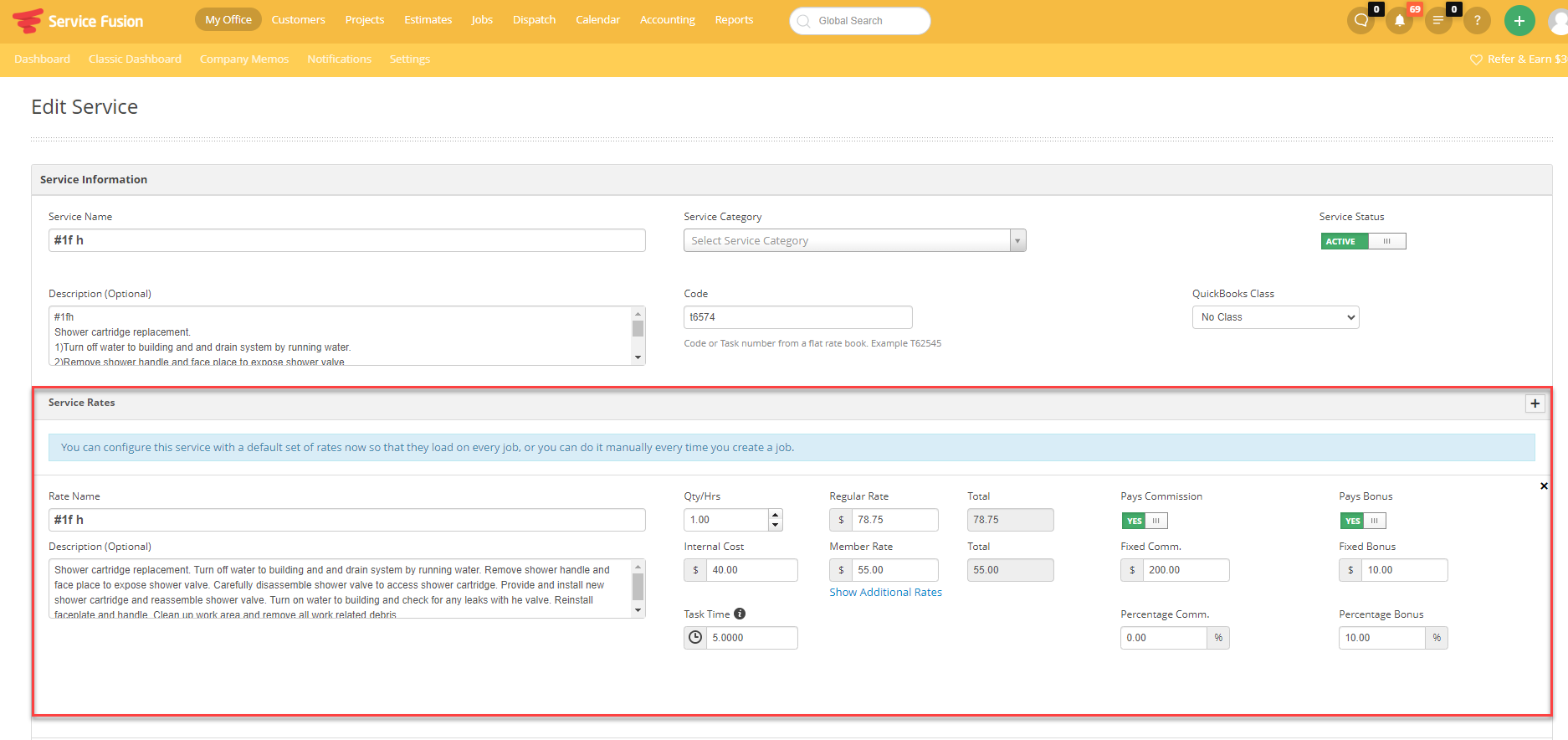The image size is (1568, 740).
Task: Go to Classic Dashboard
Action: (x=135, y=59)
